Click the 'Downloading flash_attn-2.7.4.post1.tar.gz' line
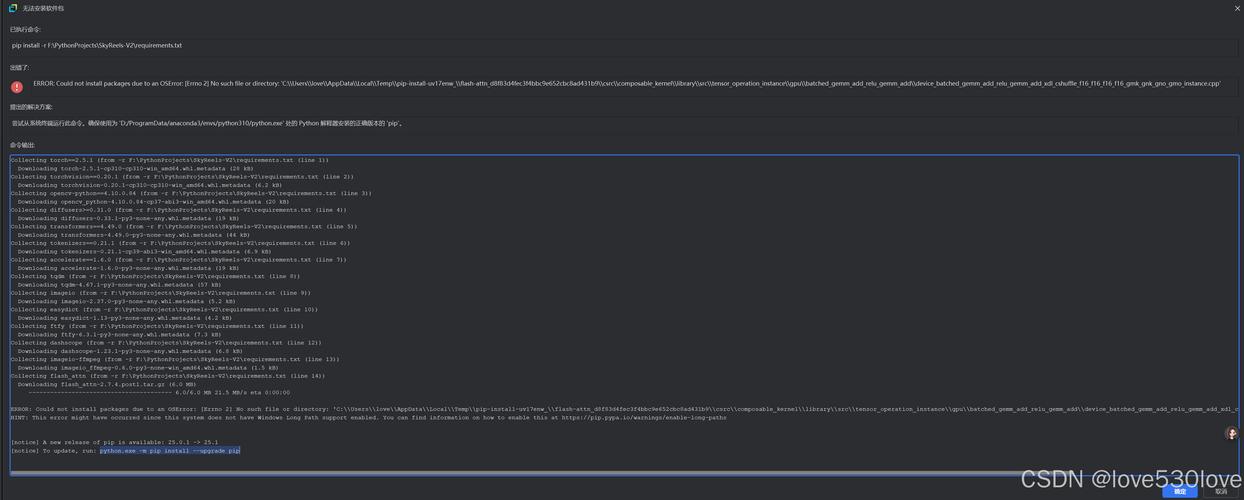The width and height of the screenshot is (1244, 500). [107, 384]
